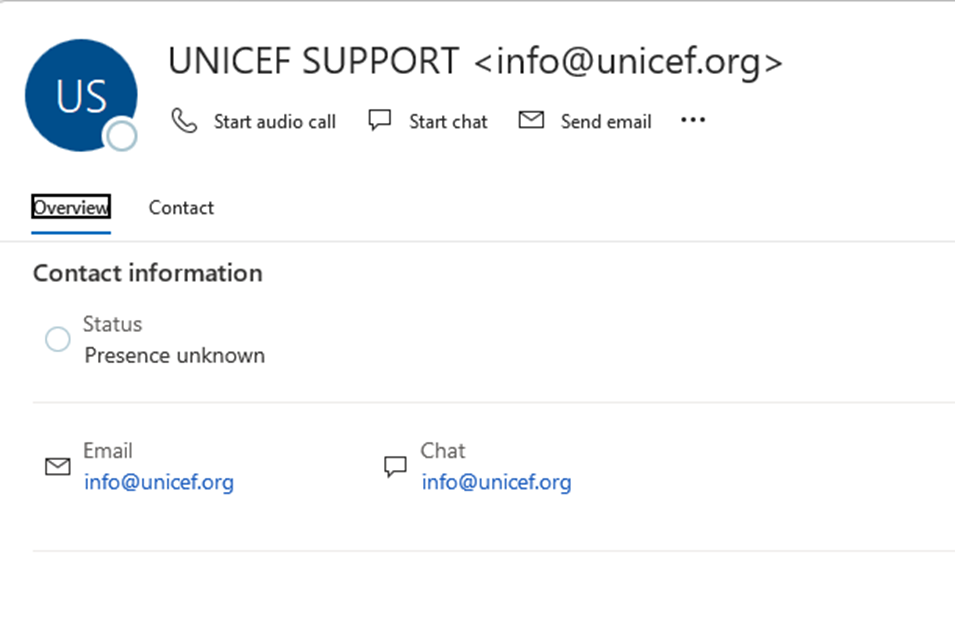Image resolution: width=955 pixels, height=619 pixels.
Task: Click the Presence unknown status text
Action: point(175,355)
